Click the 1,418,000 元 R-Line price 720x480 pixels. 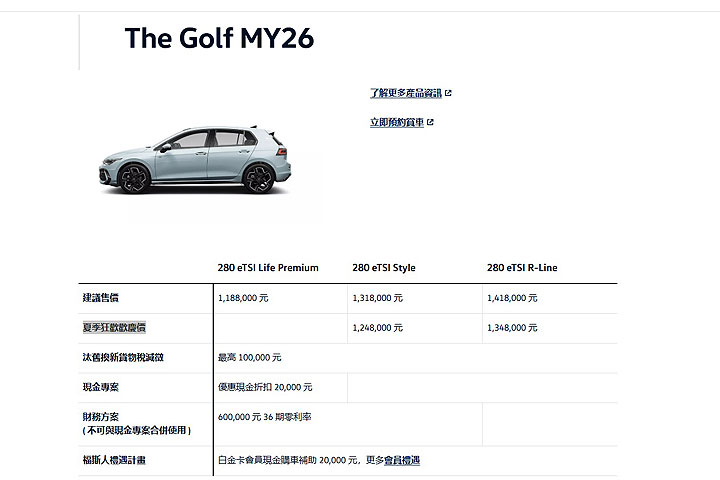click(512, 298)
